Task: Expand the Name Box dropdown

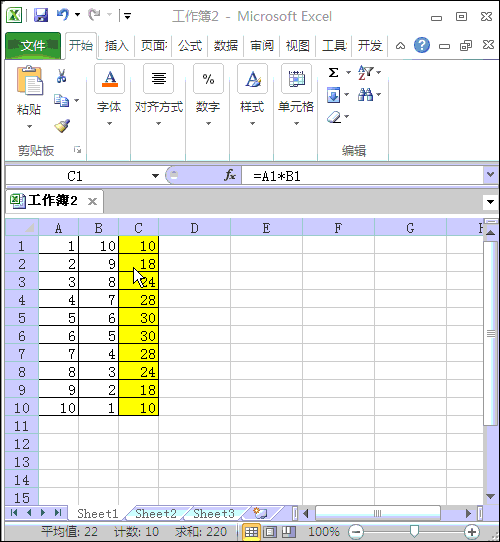Action: point(155,176)
